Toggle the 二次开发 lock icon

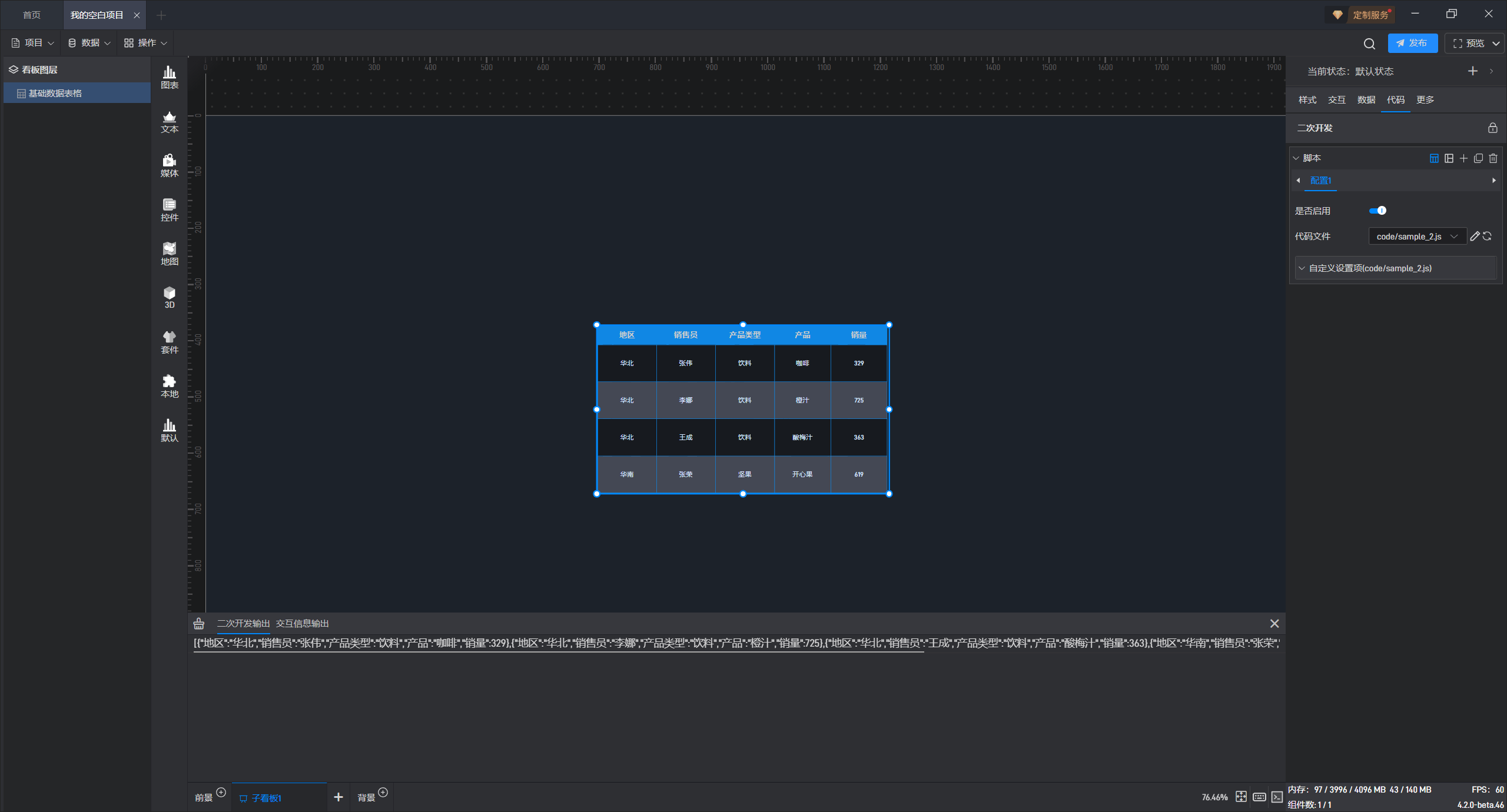[x=1492, y=128]
